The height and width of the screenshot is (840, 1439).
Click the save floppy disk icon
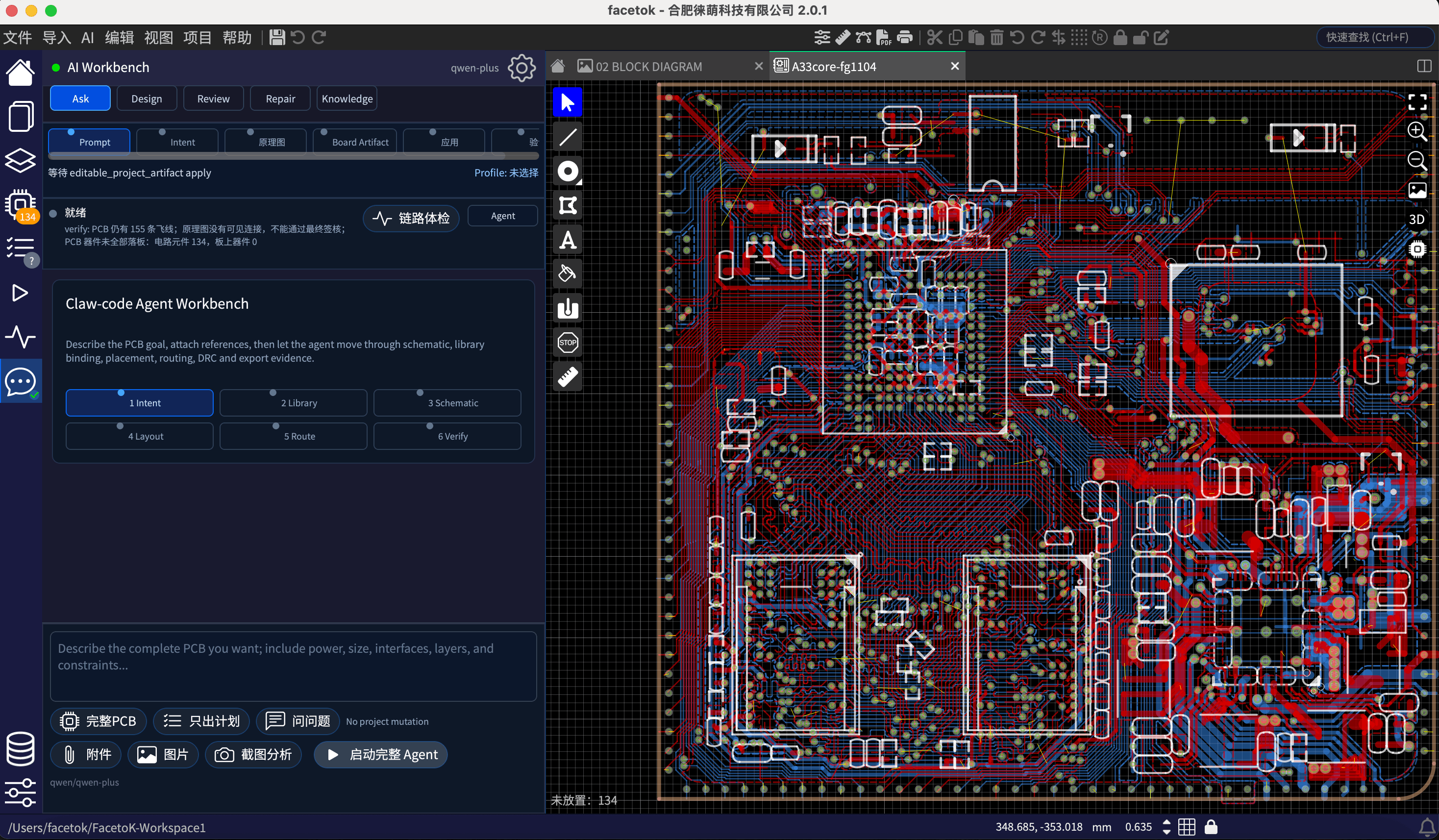pyautogui.click(x=277, y=38)
